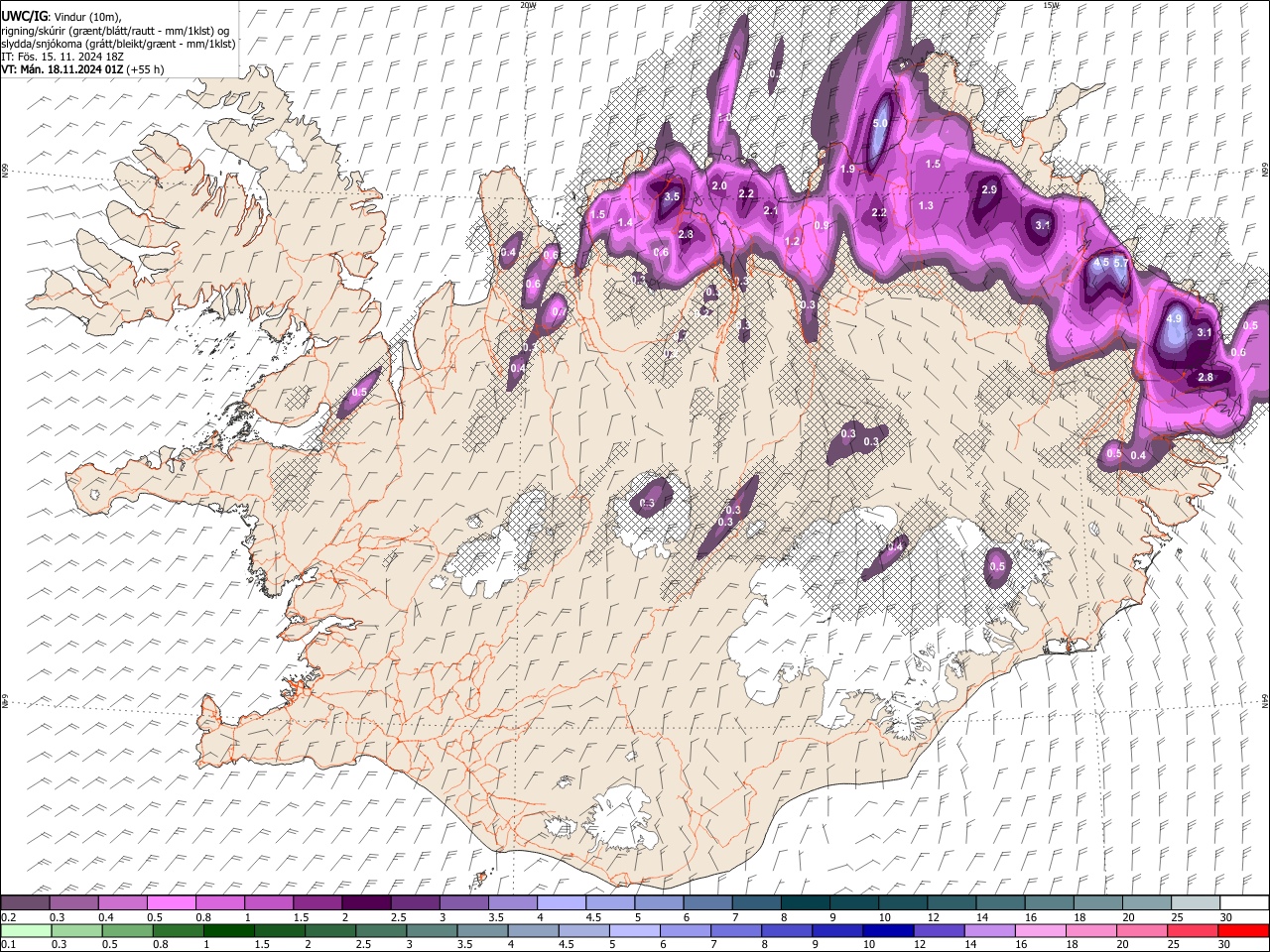Click the 0.2 label in the top legend row
The width and height of the screenshot is (1270, 952).
point(8,917)
